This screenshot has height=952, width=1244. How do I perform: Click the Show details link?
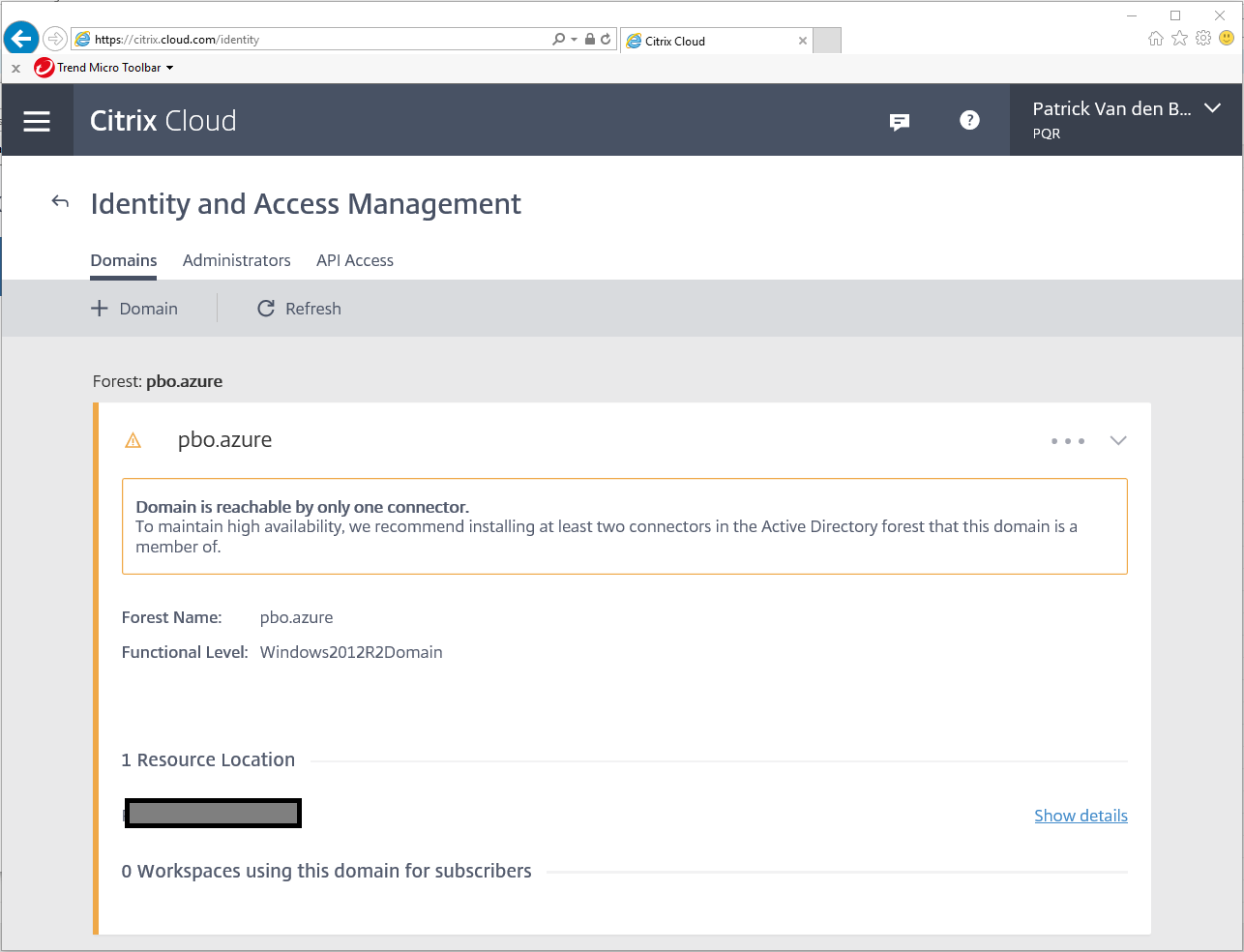coord(1081,816)
